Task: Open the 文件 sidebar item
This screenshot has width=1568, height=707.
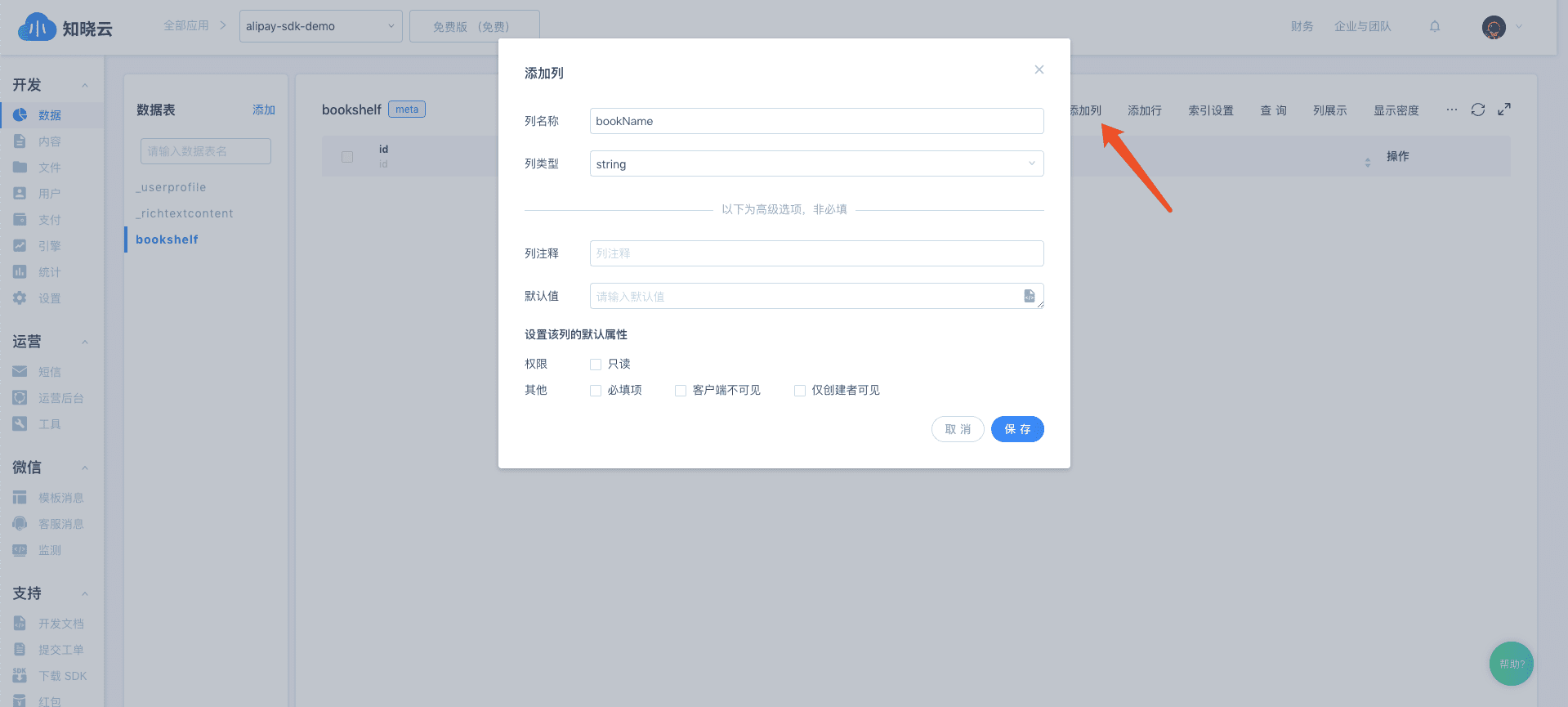Action: click(x=51, y=168)
